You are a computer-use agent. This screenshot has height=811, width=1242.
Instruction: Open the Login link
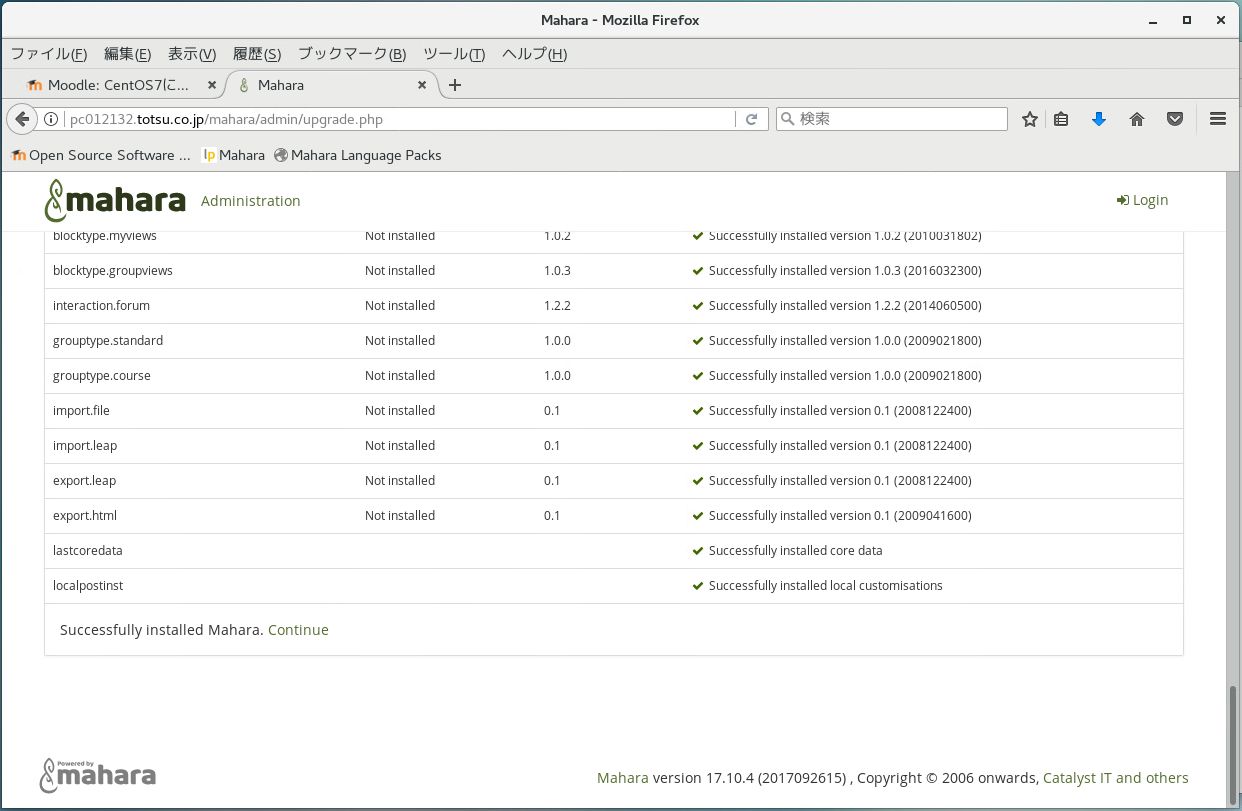[x=1142, y=200]
